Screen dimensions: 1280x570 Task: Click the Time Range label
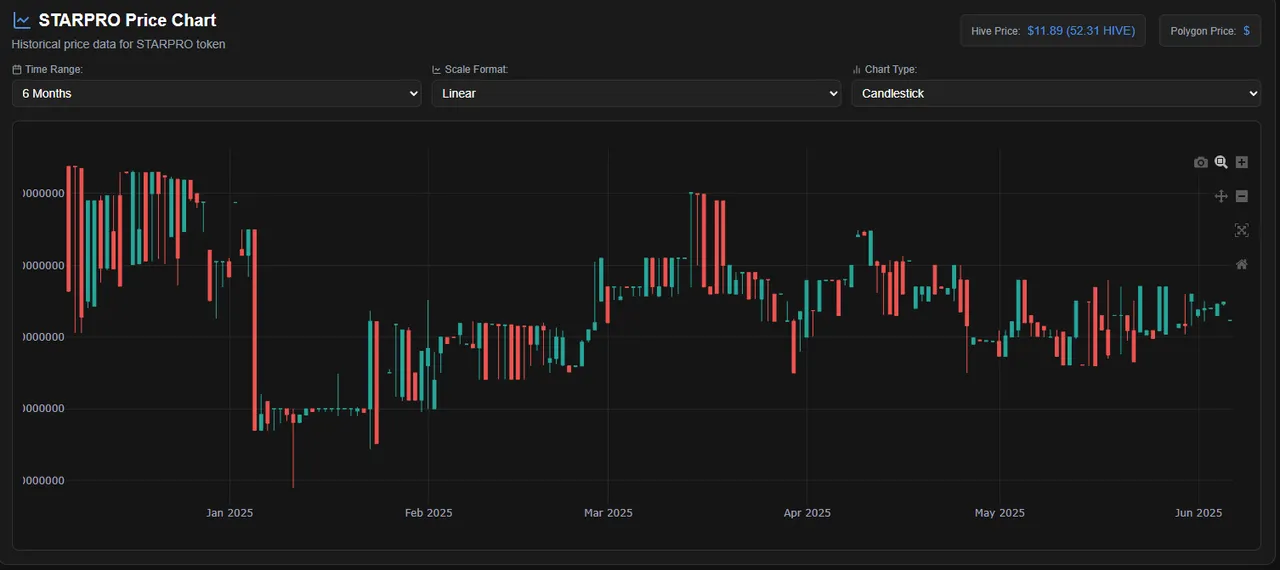pos(54,69)
